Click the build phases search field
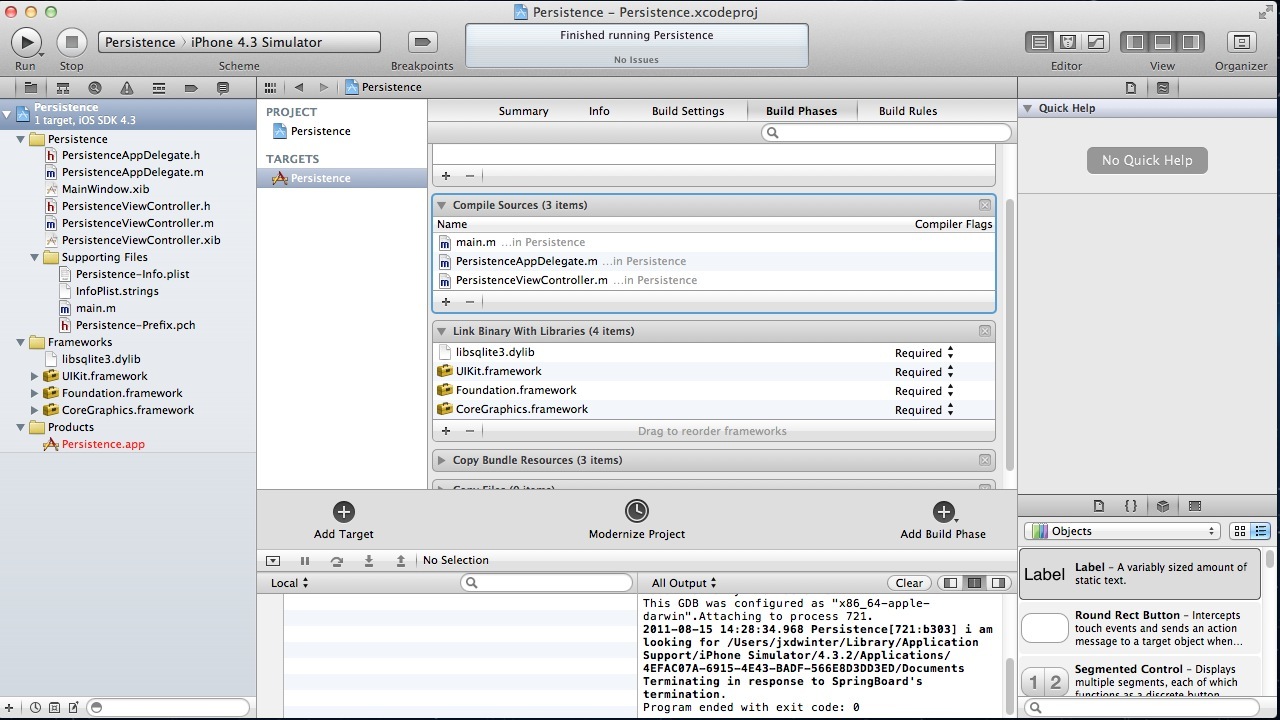The width and height of the screenshot is (1280, 720). (x=886, y=132)
